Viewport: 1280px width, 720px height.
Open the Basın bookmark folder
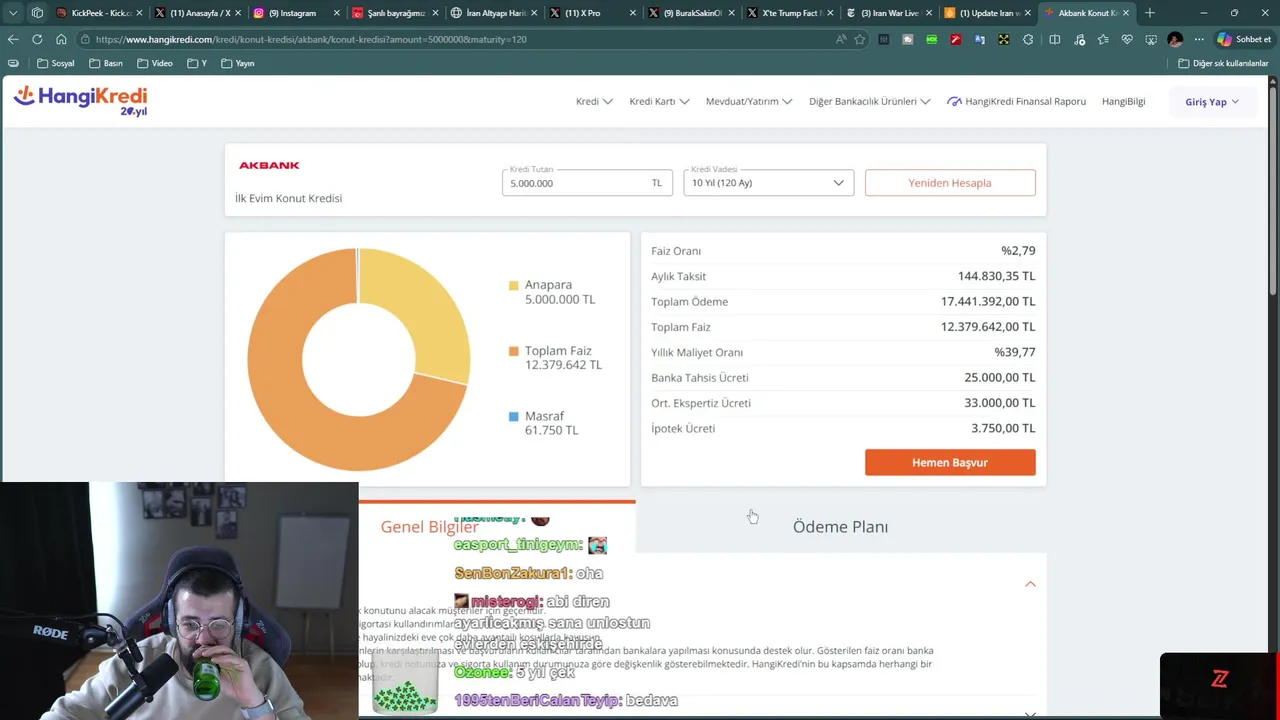click(x=106, y=63)
